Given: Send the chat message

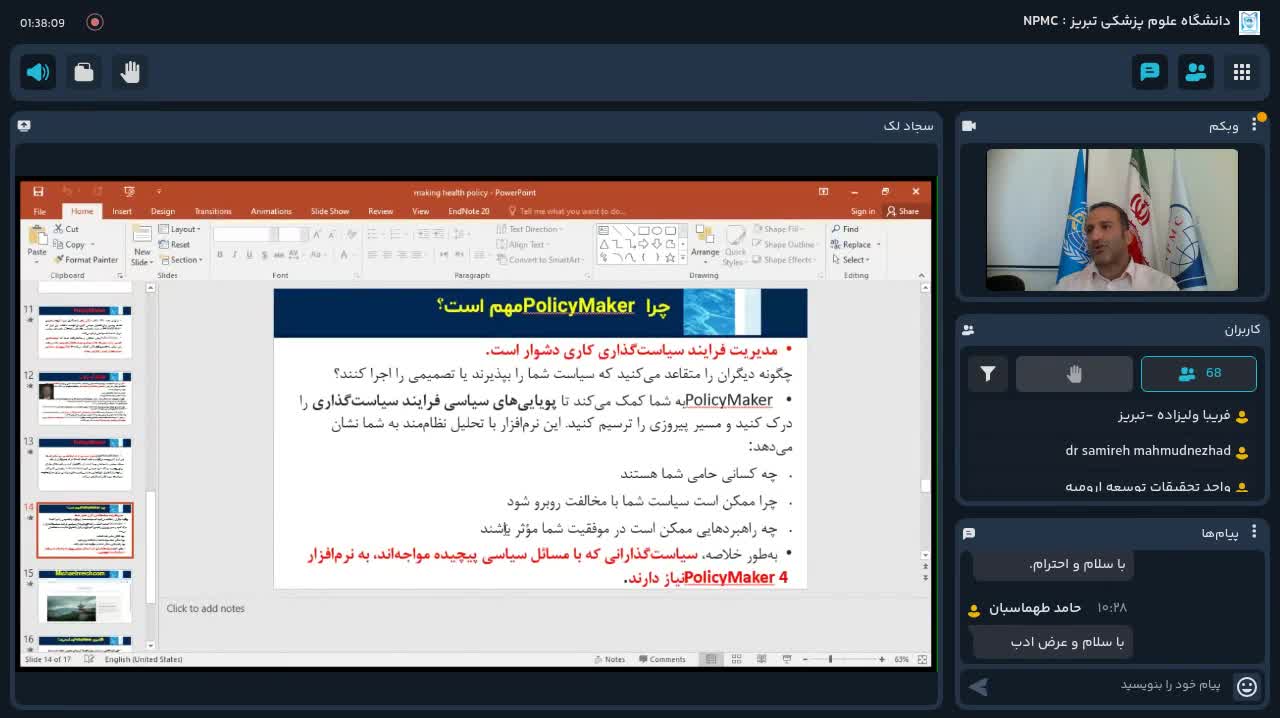Looking at the screenshot, I should click(979, 686).
